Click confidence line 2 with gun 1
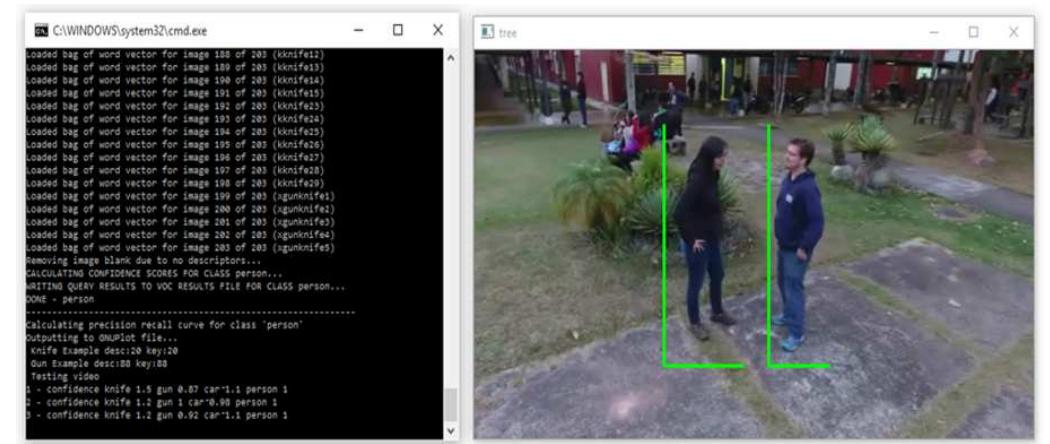 (151, 402)
